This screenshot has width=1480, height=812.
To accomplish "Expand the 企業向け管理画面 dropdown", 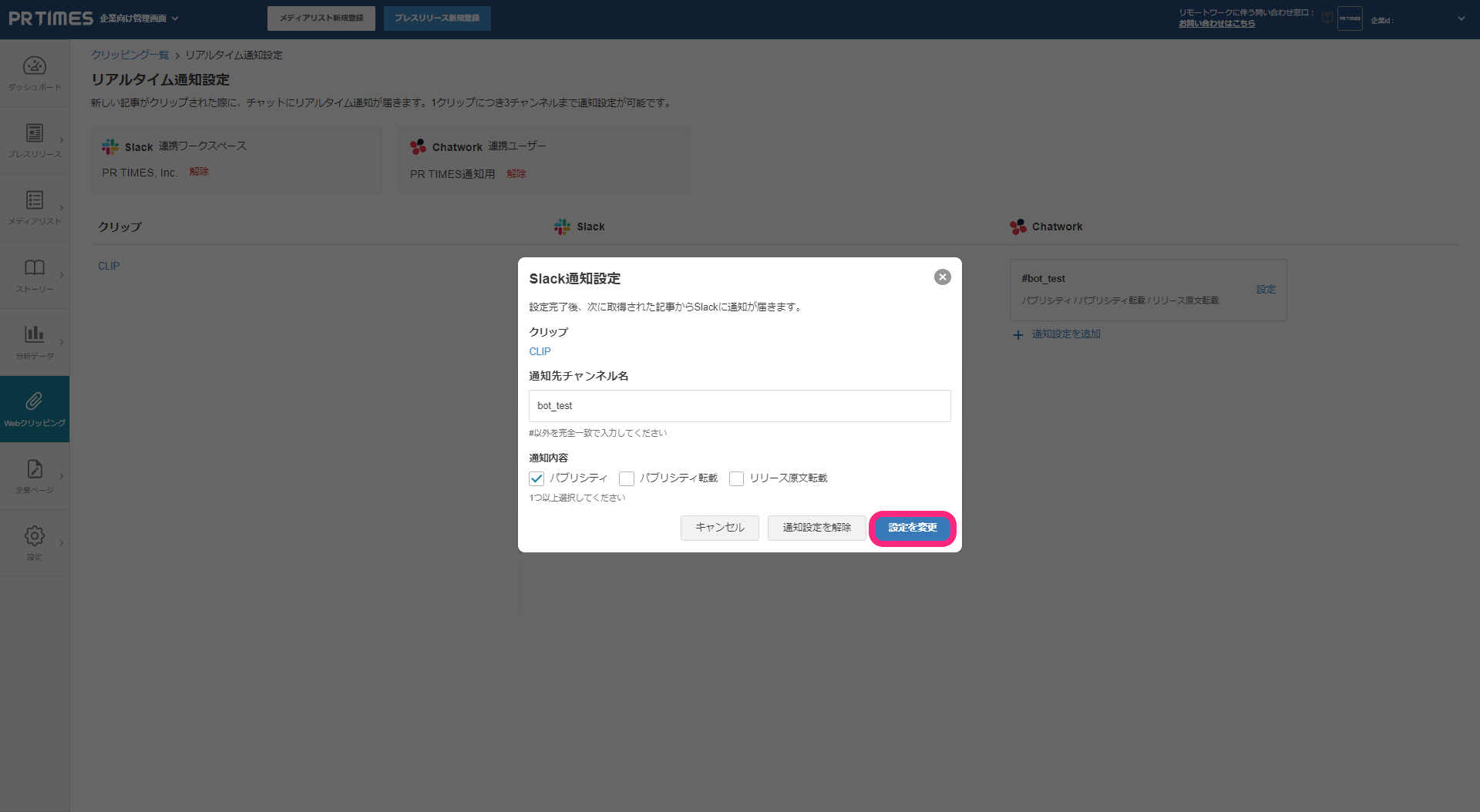I will [x=139, y=18].
